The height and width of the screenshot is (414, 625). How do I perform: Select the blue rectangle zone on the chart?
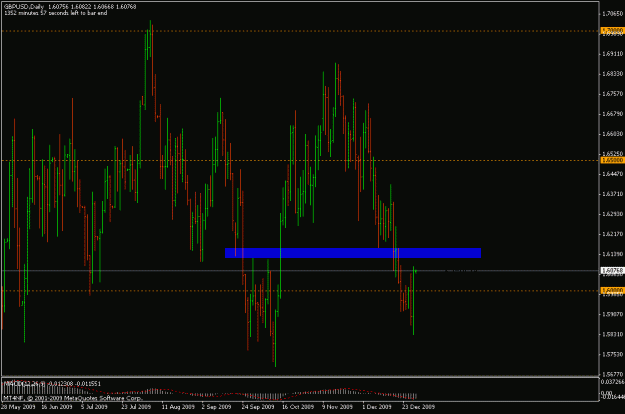tap(353, 253)
